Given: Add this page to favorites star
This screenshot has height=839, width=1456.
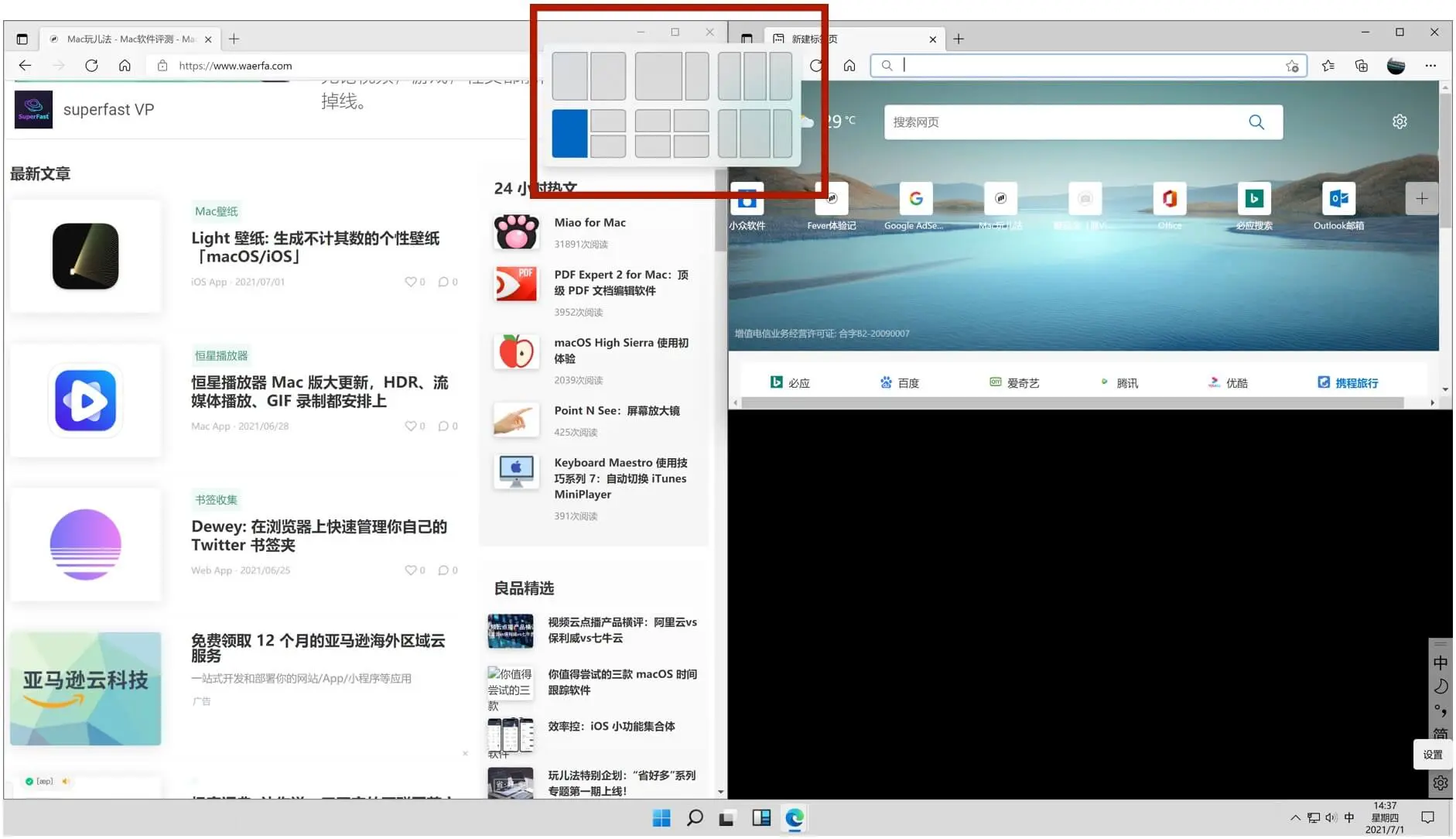Looking at the screenshot, I should click(x=1292, y=66).
